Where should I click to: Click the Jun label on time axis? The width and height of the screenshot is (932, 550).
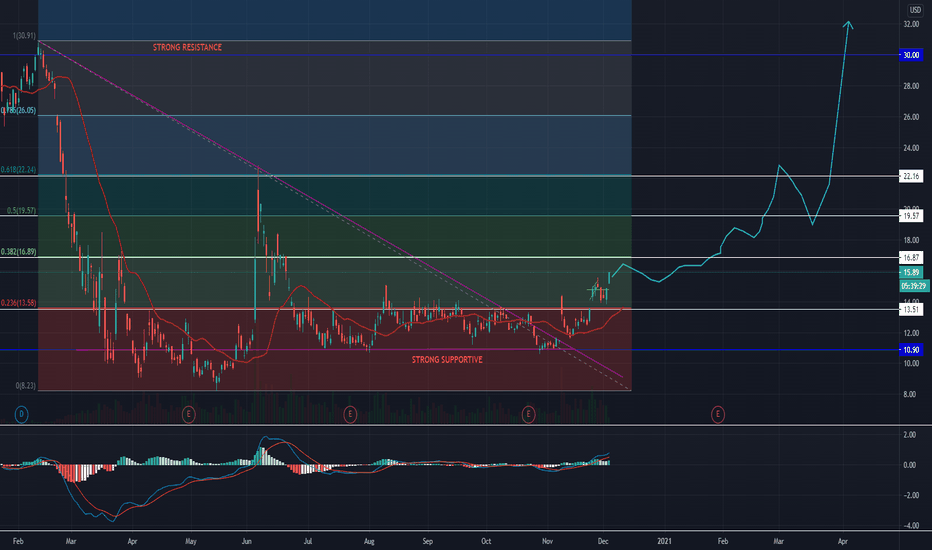click(247, 541)
